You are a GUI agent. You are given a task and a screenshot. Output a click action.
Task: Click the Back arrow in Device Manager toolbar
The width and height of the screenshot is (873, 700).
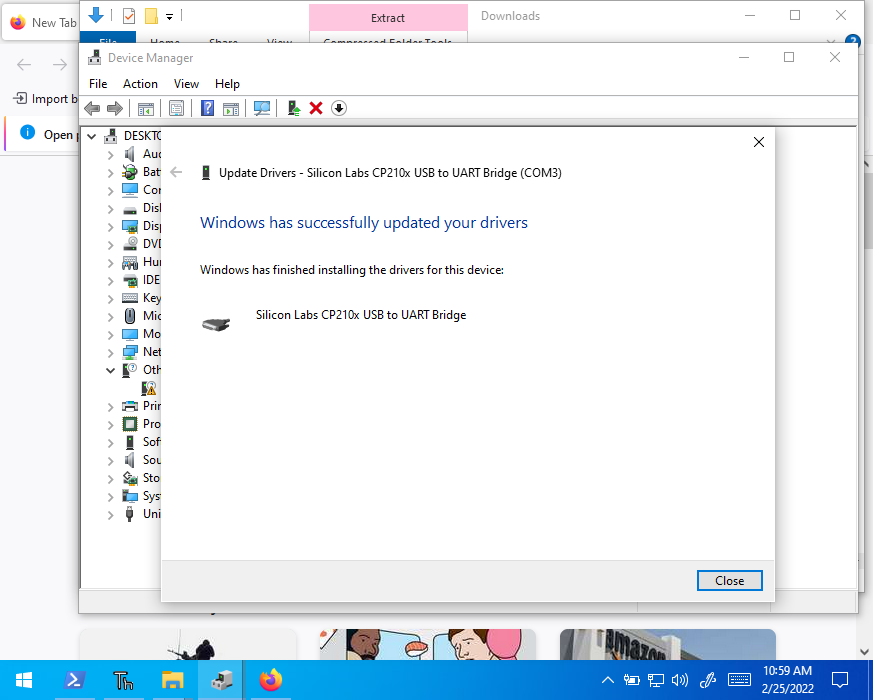click(92, 108)
